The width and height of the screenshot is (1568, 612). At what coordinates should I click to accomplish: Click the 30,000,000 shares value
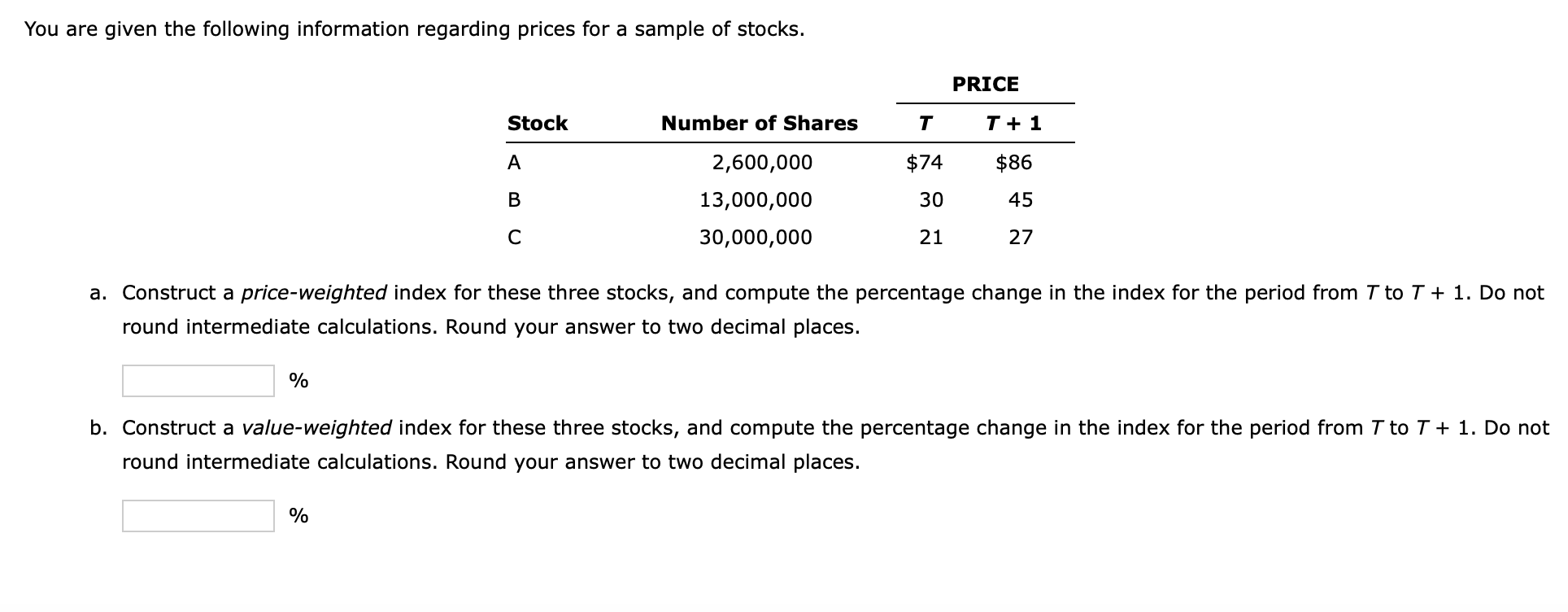click(x=756, y=237)
